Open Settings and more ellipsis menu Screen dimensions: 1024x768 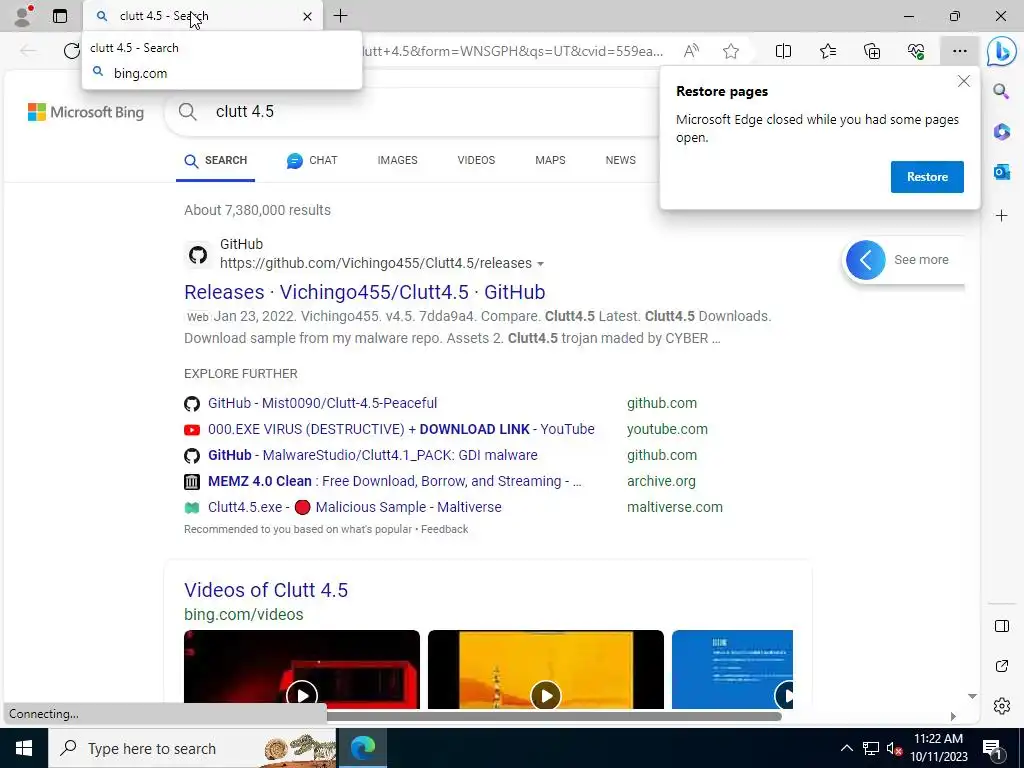959,51
